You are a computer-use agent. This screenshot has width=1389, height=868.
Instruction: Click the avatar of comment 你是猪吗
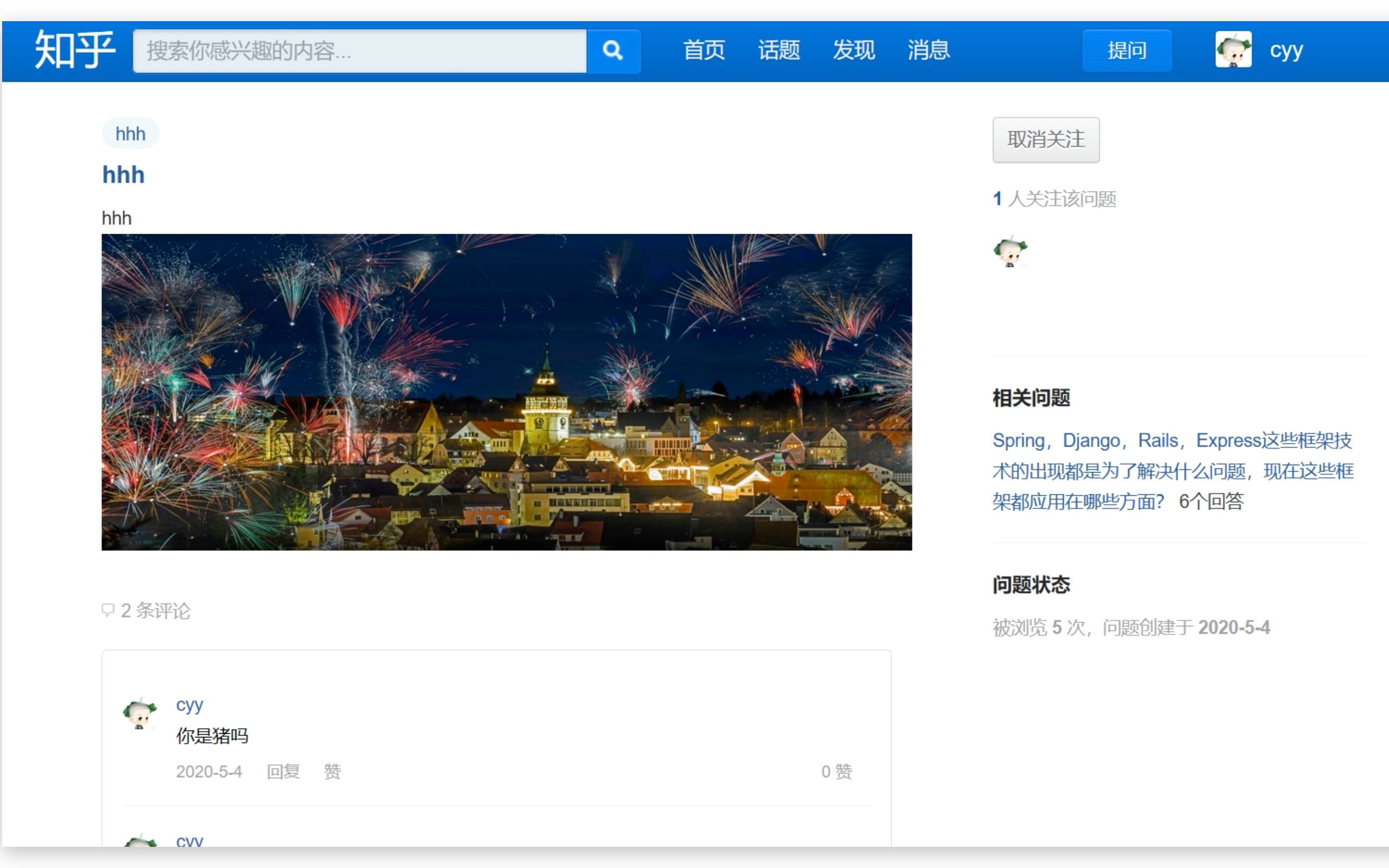[x=140, y=714]
